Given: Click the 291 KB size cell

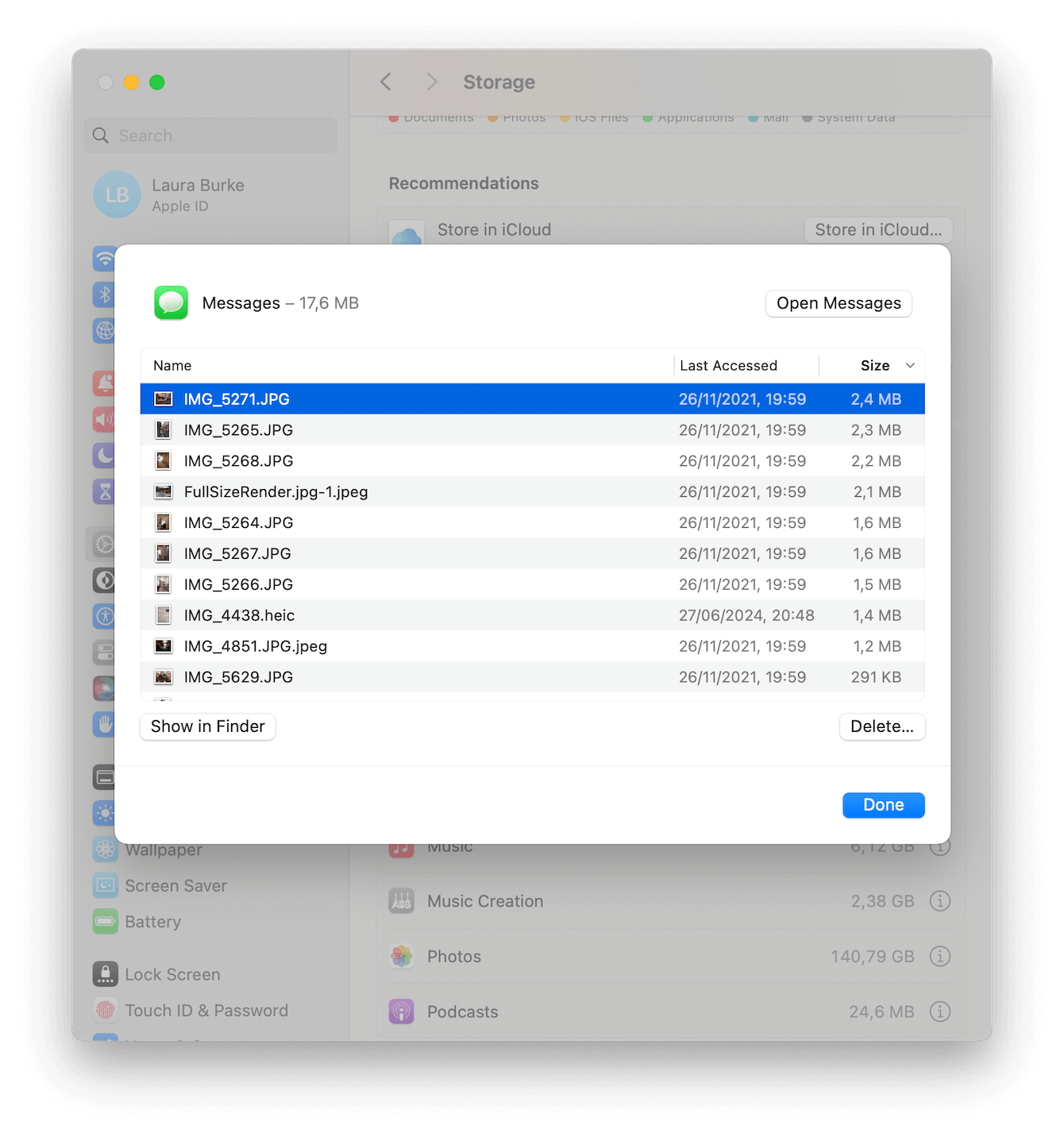Looking at the screenshot, I should [876, 677].
